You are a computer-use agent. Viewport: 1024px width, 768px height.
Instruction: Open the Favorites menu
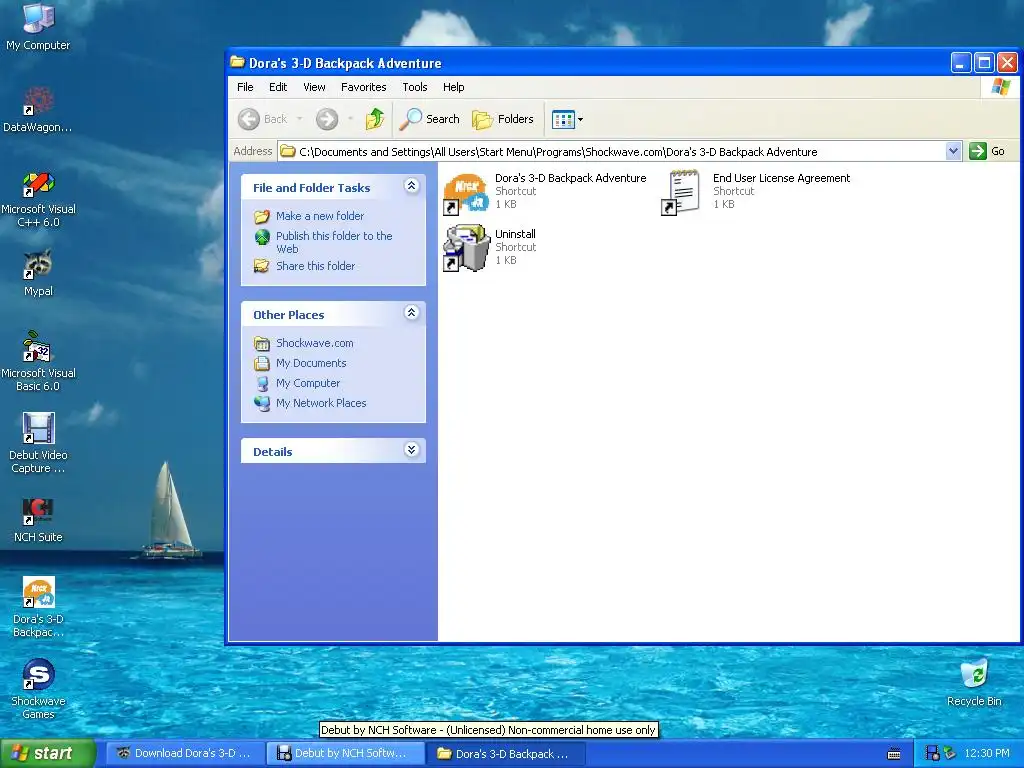pyautogui.click(x=363, y=87)
